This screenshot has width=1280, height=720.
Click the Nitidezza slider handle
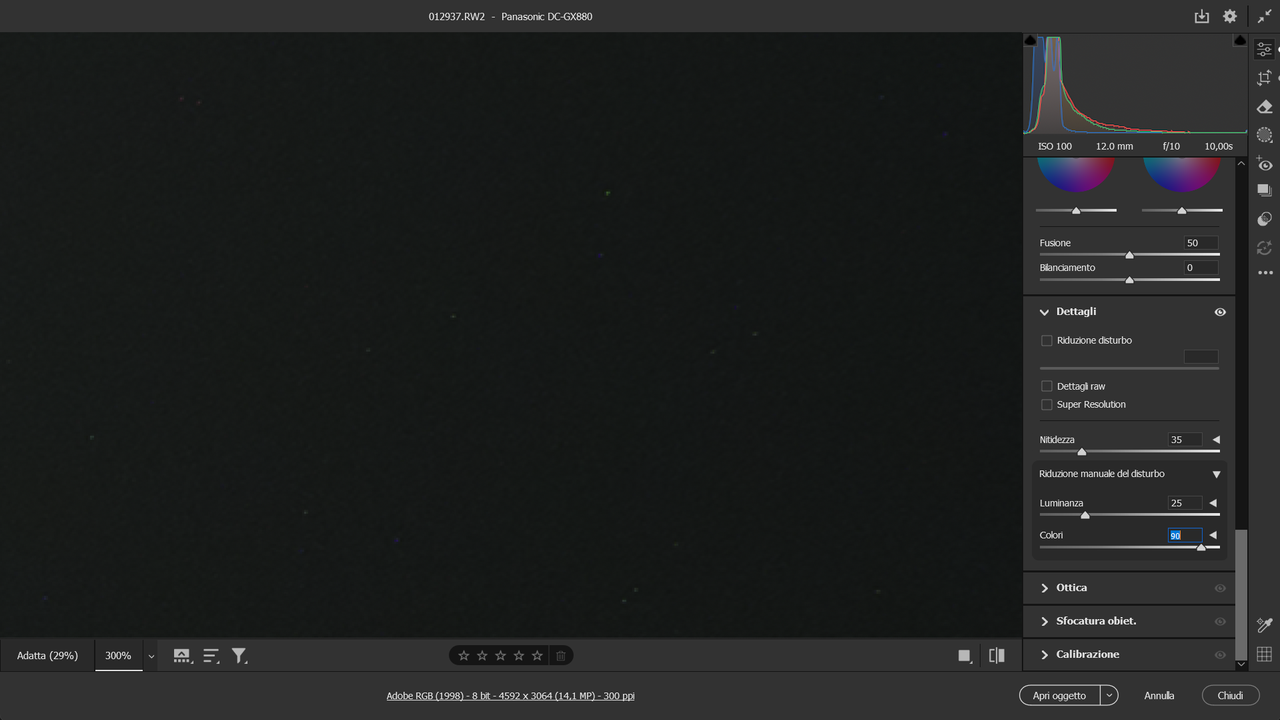point(1081,452)
